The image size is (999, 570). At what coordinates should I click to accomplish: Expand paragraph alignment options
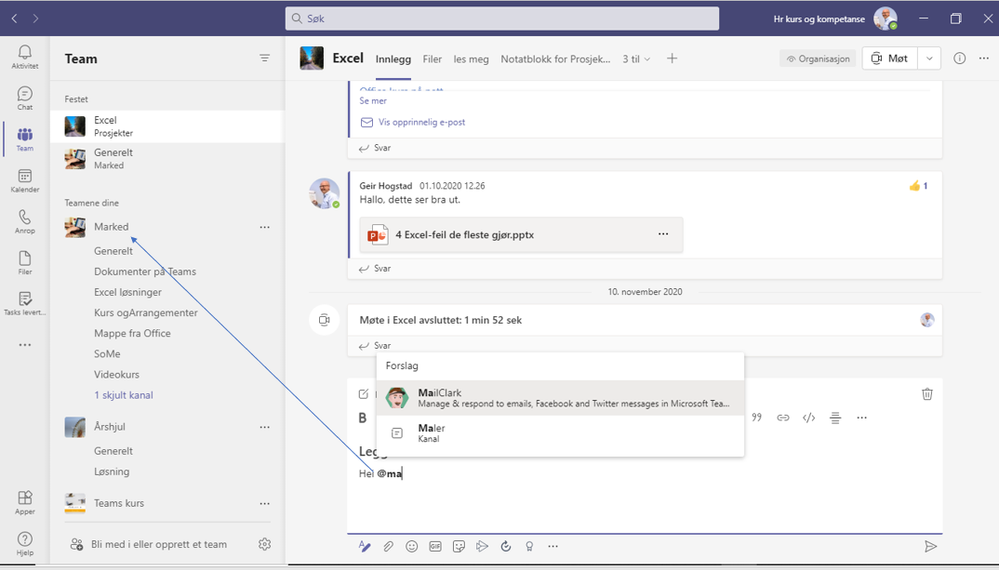point(835,417)
